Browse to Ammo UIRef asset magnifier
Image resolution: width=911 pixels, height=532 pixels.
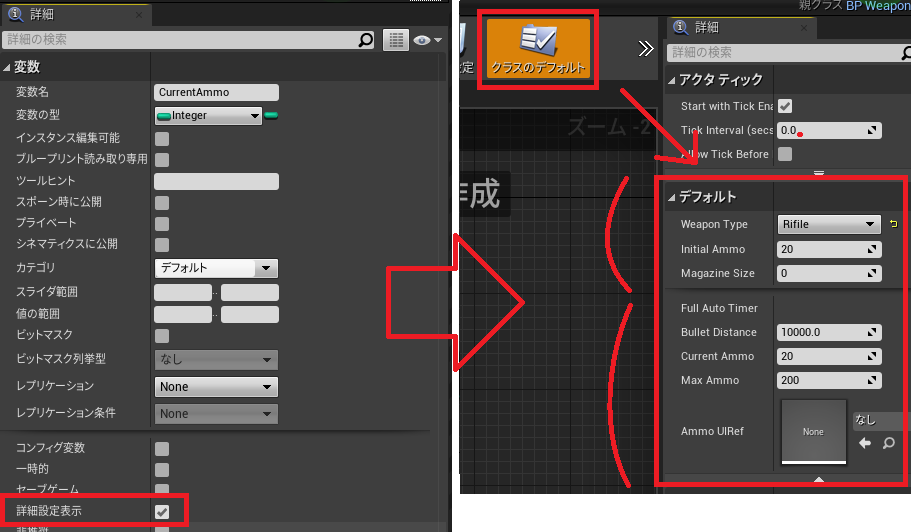click(x=888, y=443)
